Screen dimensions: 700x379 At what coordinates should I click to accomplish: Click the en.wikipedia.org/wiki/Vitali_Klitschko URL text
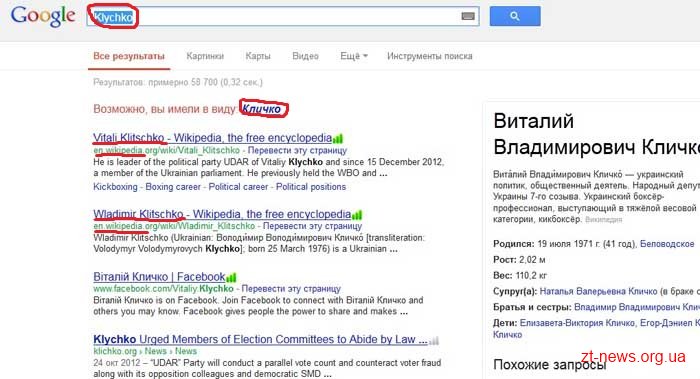point(167,150)
